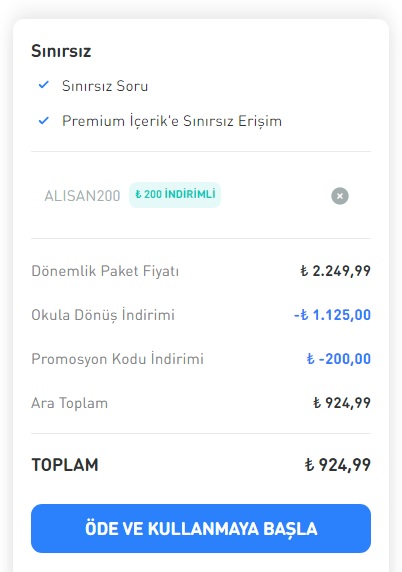Click the Ara Toplam ₺ 924,99 value
Screen dimensions: 402x572
342,403
